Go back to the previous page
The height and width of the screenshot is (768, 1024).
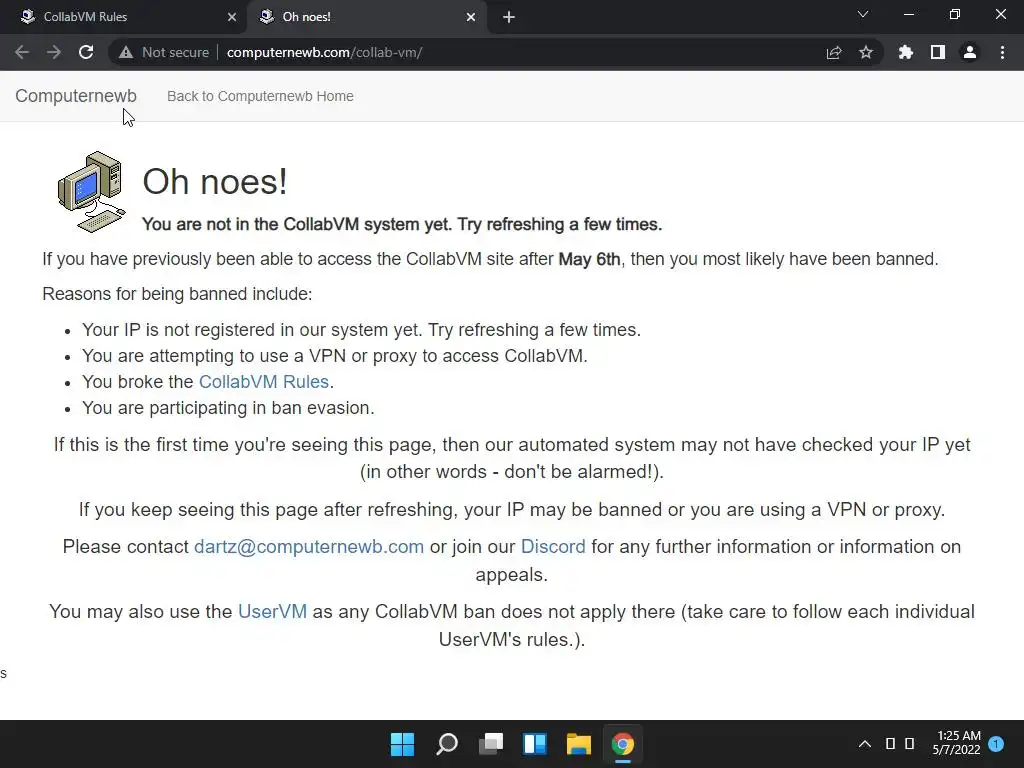point(22,52)
